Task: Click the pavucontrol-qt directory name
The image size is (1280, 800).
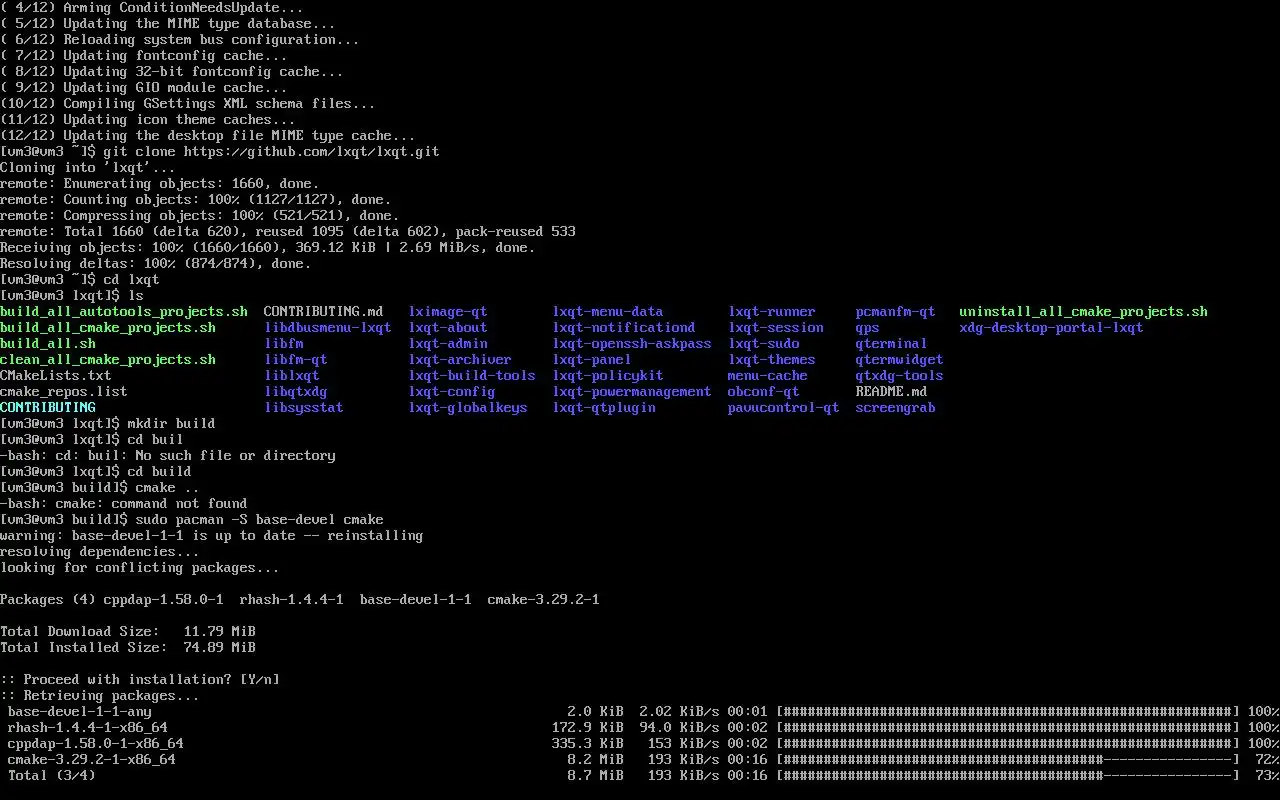Action: [784, 408]
